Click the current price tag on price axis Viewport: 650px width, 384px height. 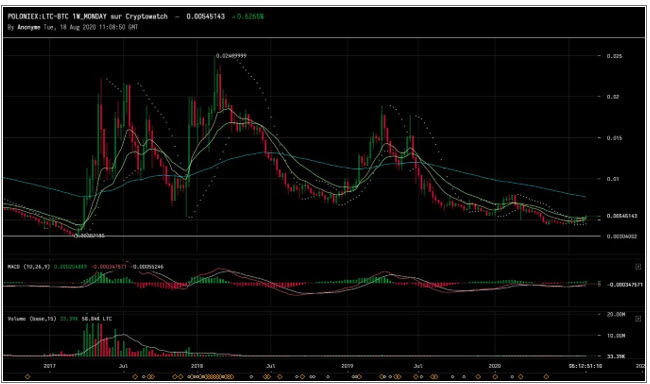[622, 216]
